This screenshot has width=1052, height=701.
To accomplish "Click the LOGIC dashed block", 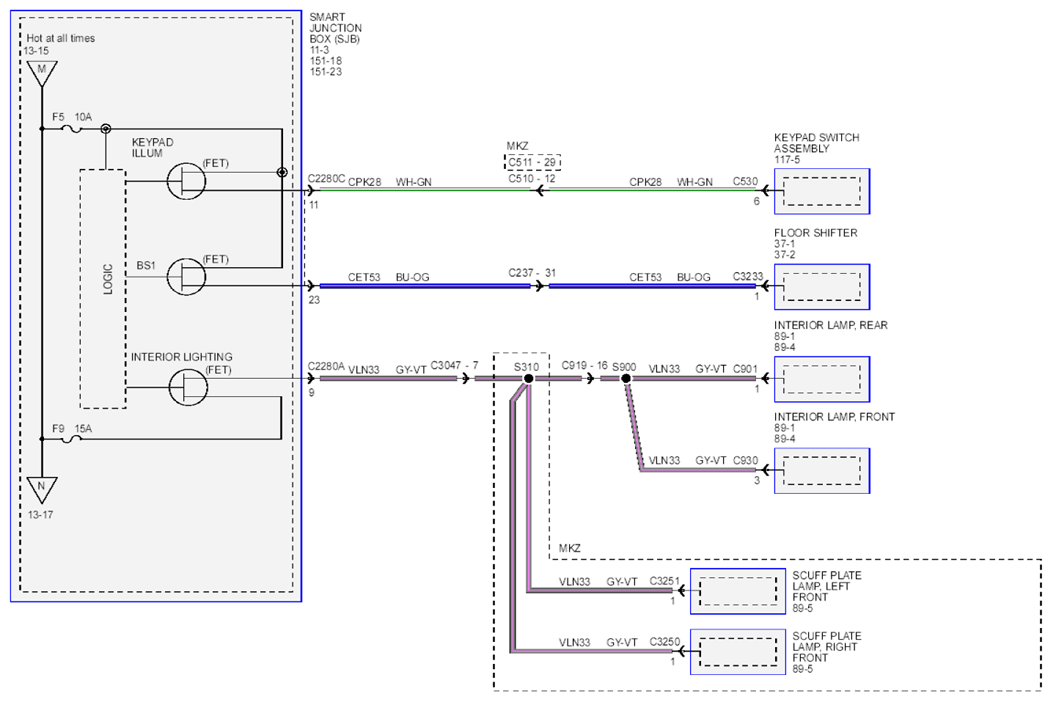I will coord(103,288).
